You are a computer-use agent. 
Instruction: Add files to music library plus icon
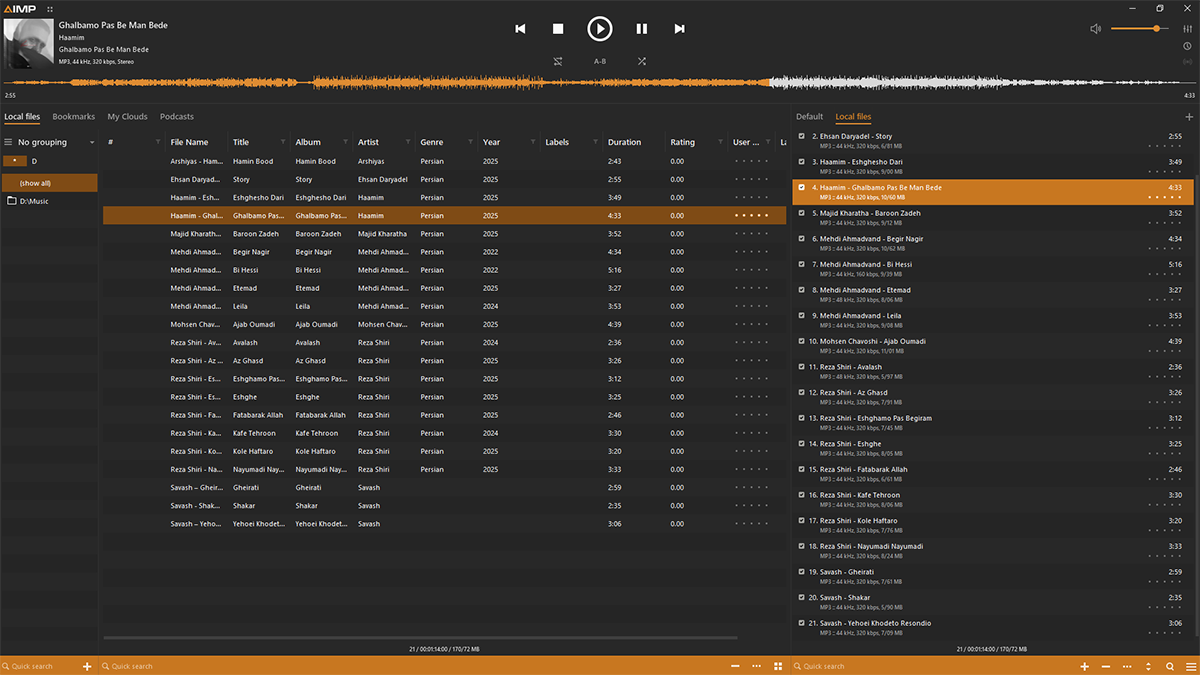click(x=87, y=666)
